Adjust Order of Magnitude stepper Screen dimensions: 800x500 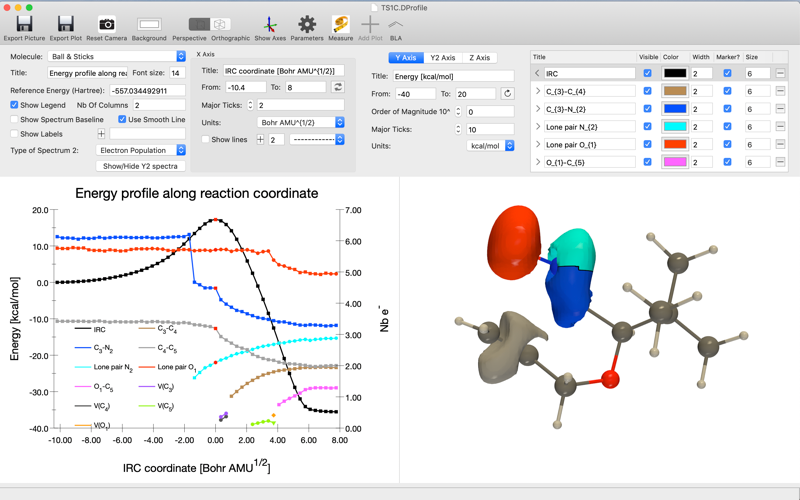(x=458, y=112)
